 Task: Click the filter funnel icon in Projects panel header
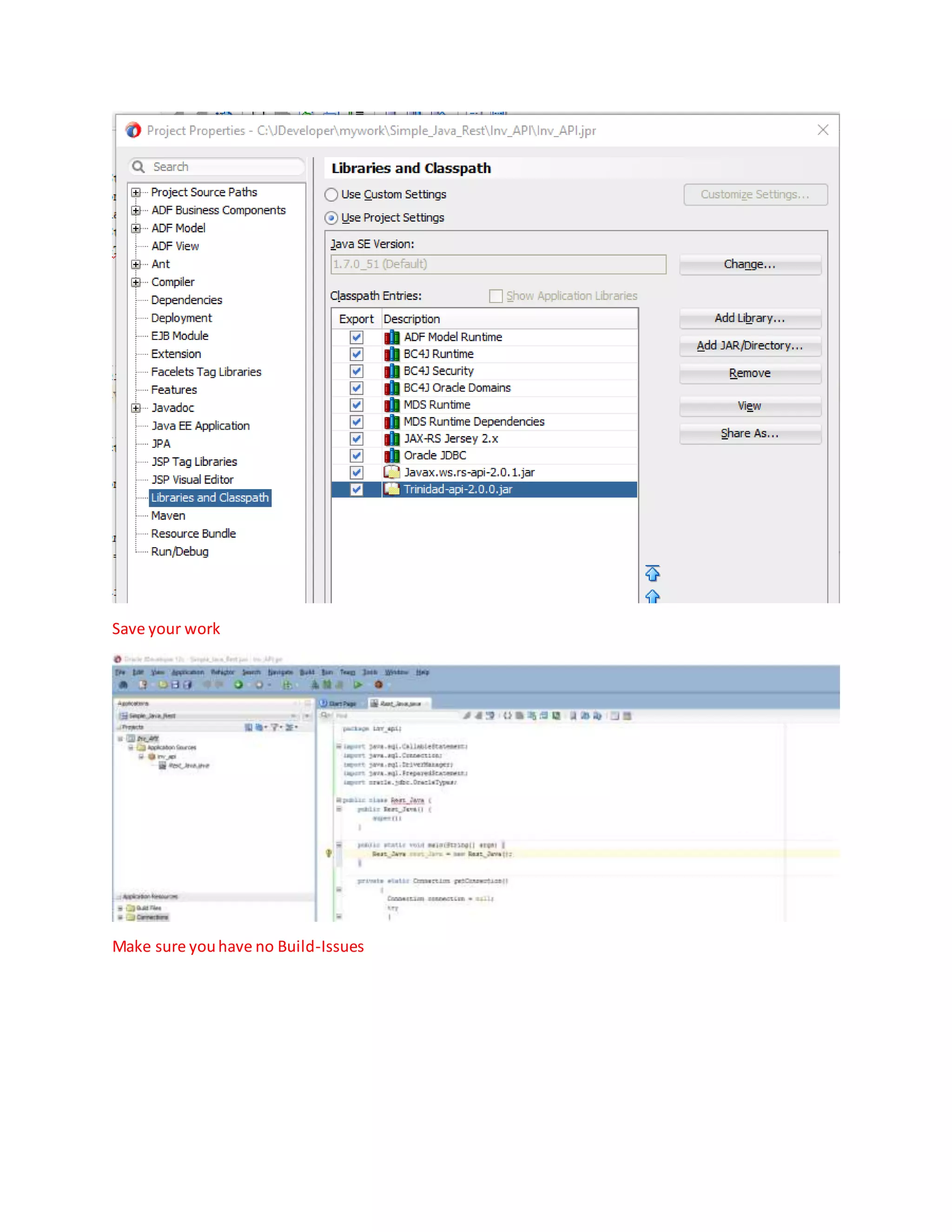click(x=275, y=727)
